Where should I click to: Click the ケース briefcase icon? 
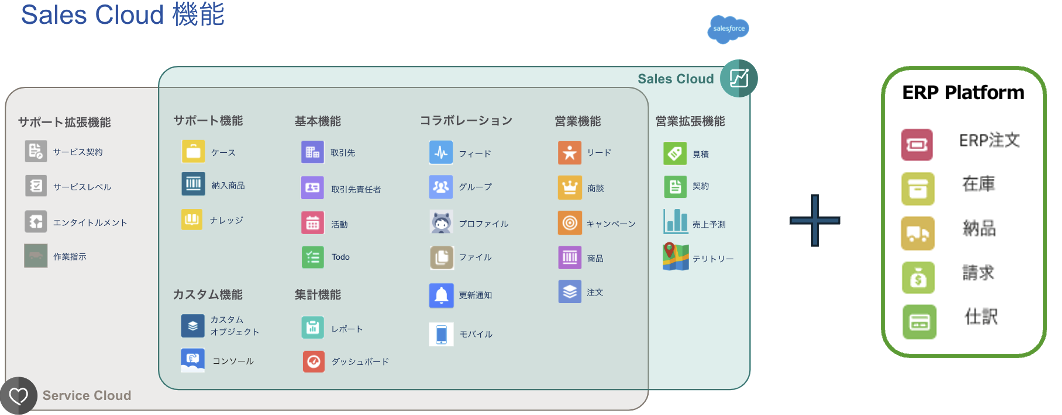point(193,151)
